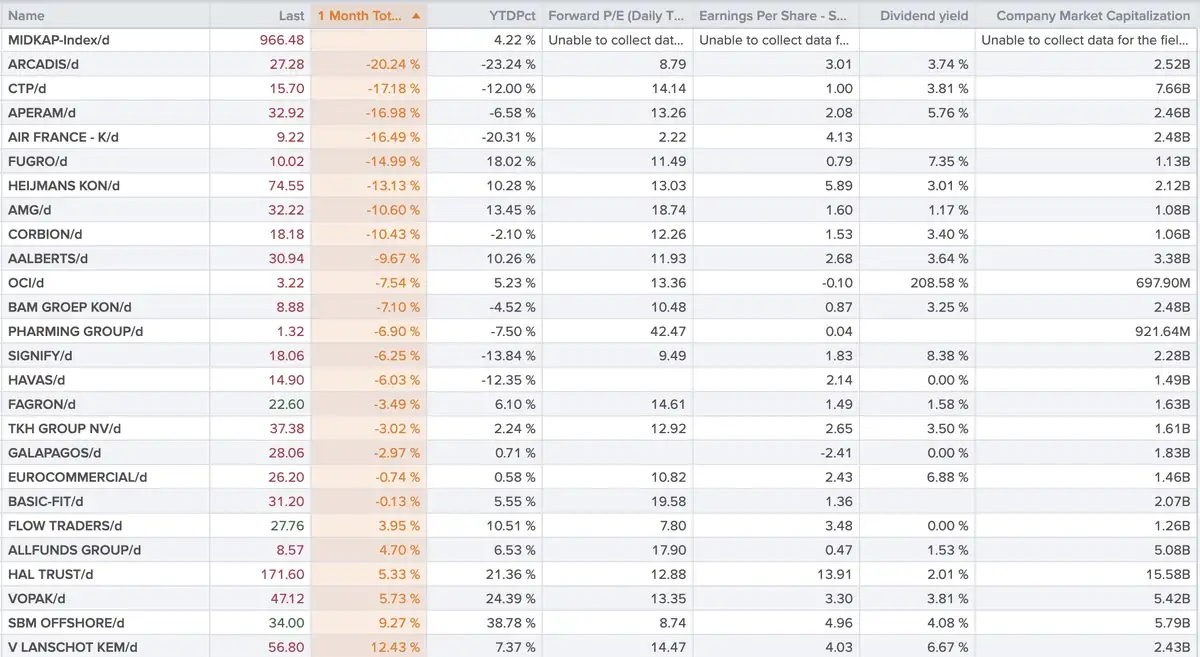Image resolution: width=1200 pixels, height=657 pixels.
Task: Select the SBM OFFSHORE/d row
Action: click(600, 622)
